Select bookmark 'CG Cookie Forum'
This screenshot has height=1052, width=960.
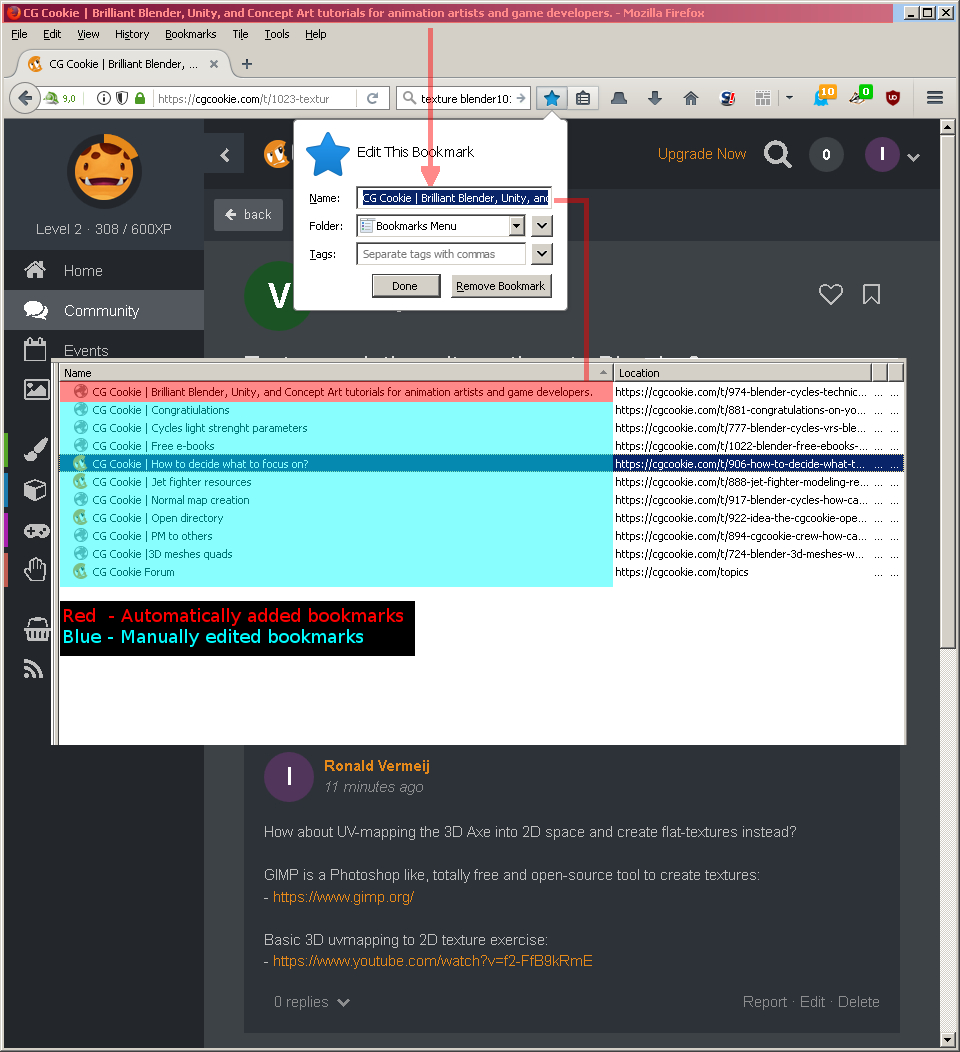pos(336,572)
